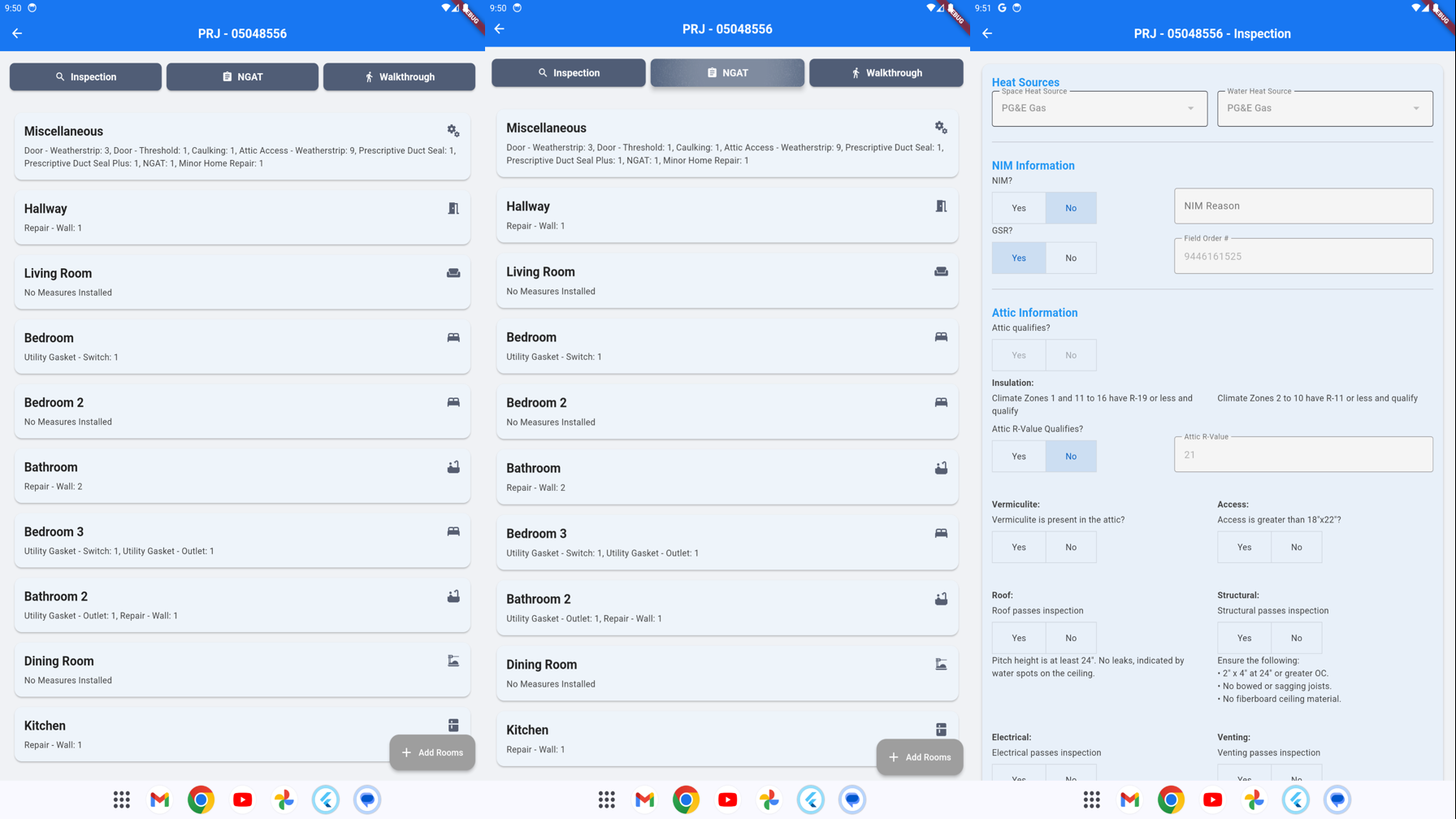
Task: Open the Bedroom 2 card in left screen
Action: coord(242,411)
